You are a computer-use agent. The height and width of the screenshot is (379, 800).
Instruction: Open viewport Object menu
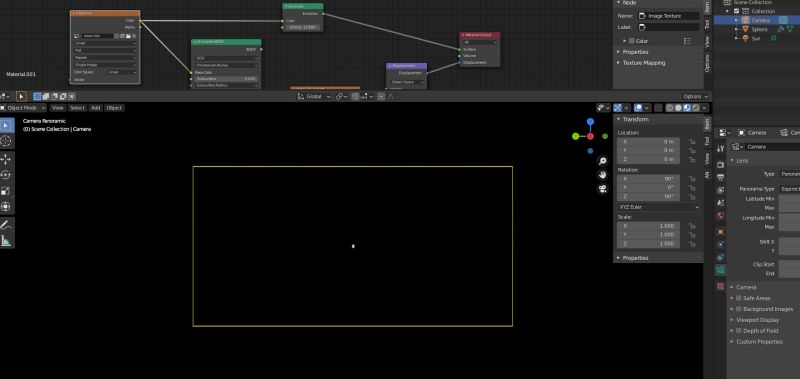114,108
